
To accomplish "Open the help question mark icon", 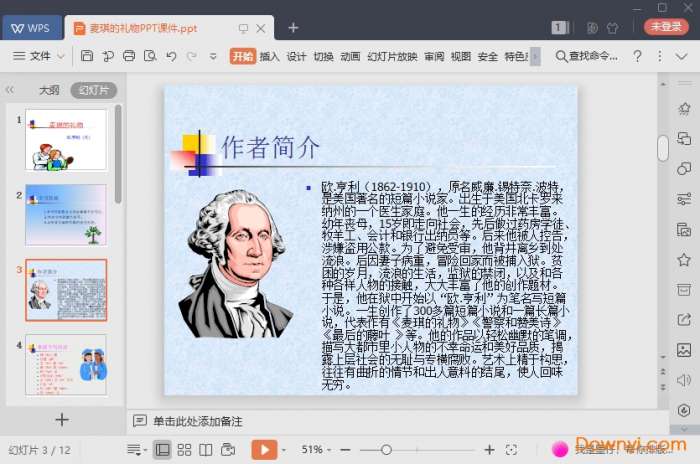I will [637, 56].
